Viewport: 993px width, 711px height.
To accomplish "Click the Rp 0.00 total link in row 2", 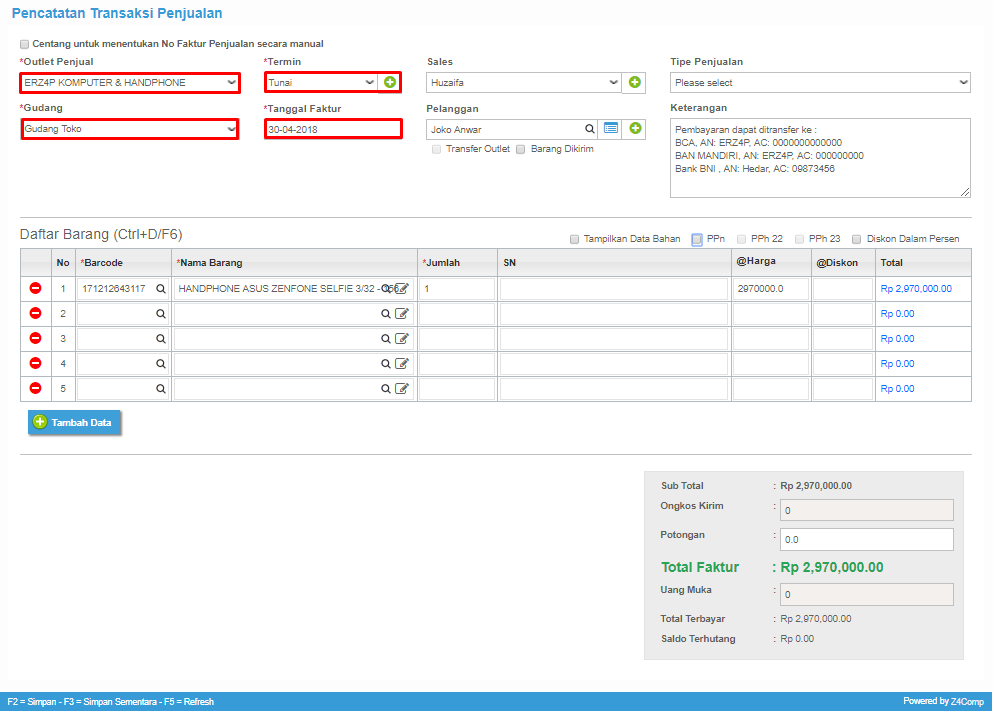I will click(x=897, y=314).
